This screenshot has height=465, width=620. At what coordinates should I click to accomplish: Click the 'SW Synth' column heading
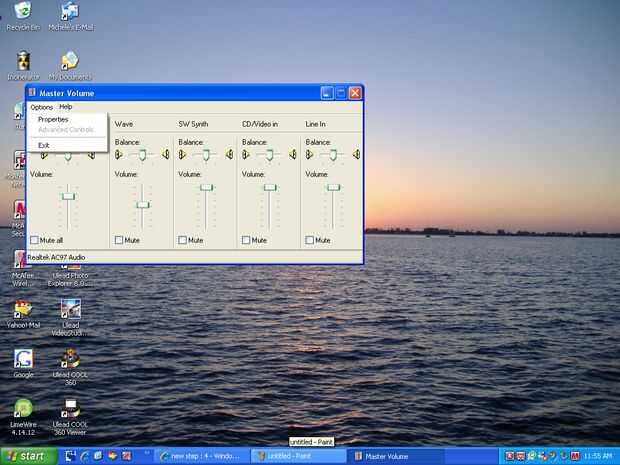pos(193,124)
